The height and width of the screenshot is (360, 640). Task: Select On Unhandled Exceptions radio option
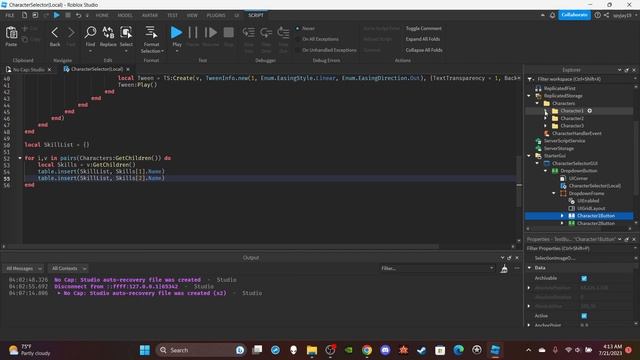pyautogui.click(x=298, y=50)
